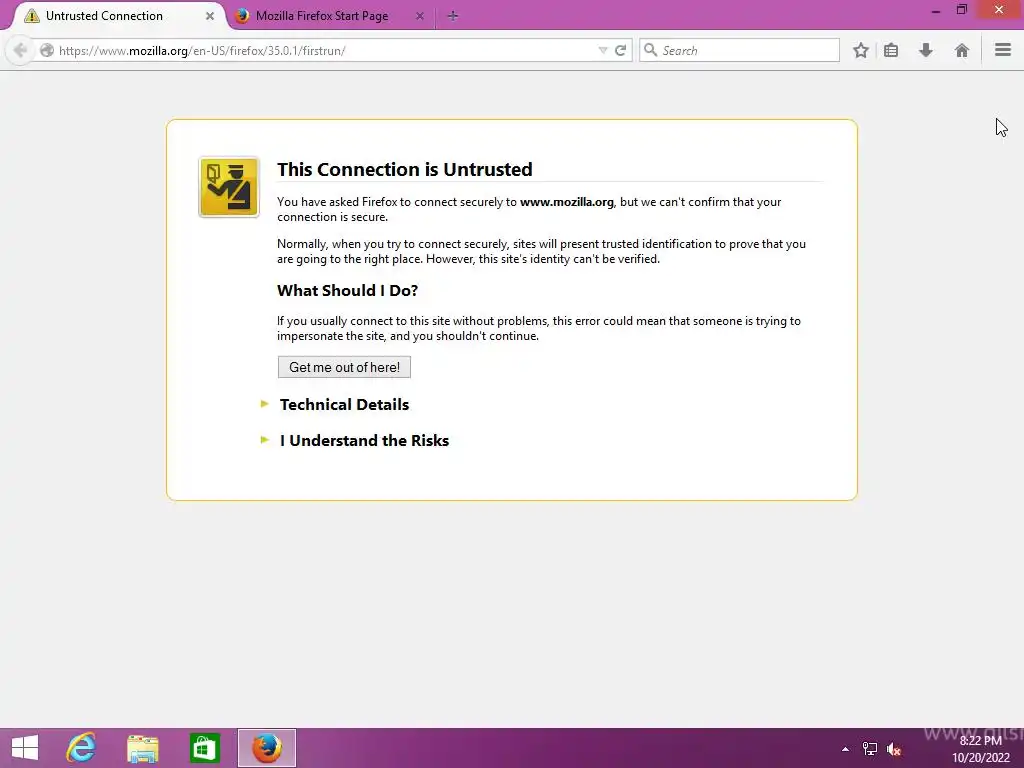Image resolution: width=1024 pixels, height=768 pixels.
Task: Restore down the Firefox window
Action: point(962,10)
